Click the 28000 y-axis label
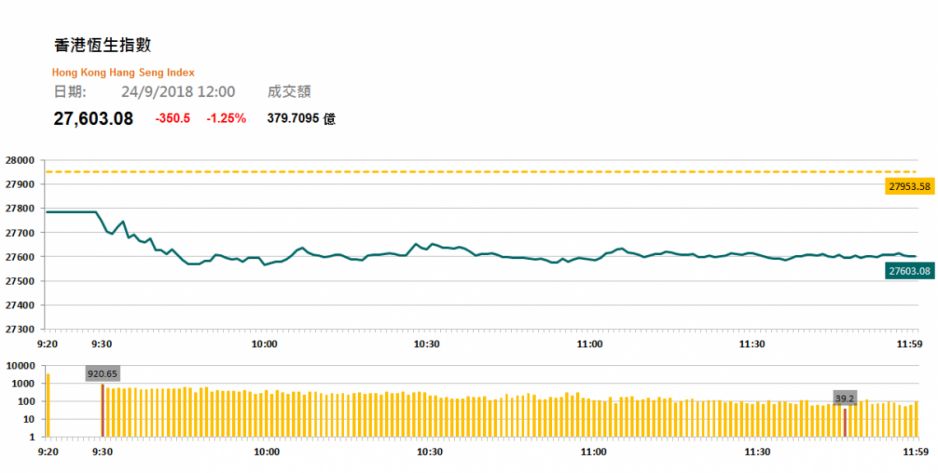The image size is (938, 473). (21, 160)
